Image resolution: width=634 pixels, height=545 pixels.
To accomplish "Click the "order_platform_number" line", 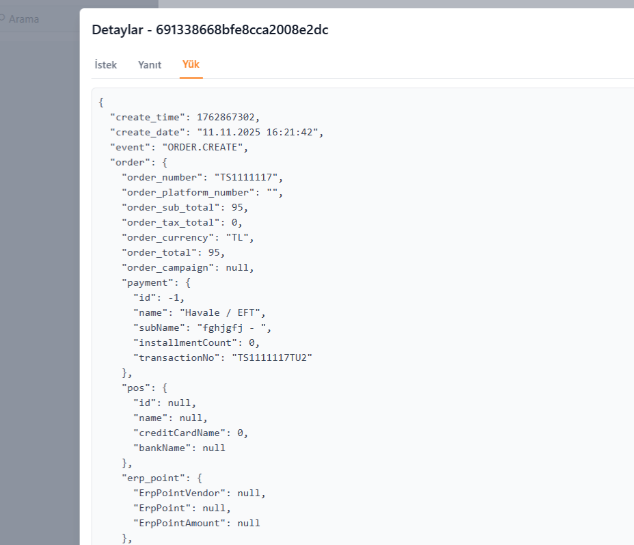I will pos(202,192).
